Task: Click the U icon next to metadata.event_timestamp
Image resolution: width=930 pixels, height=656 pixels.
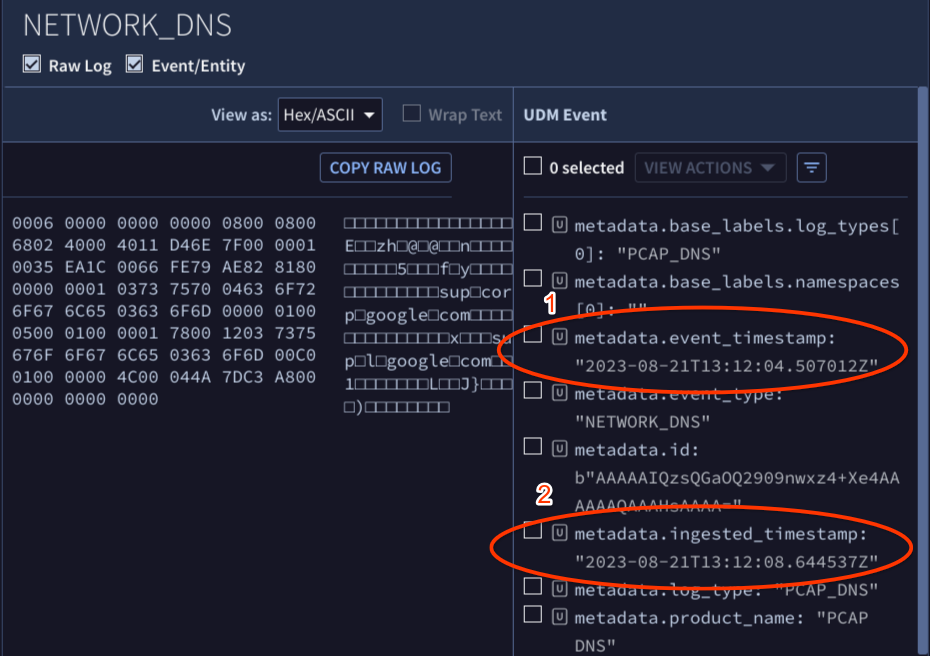Action: click(558, 337)
